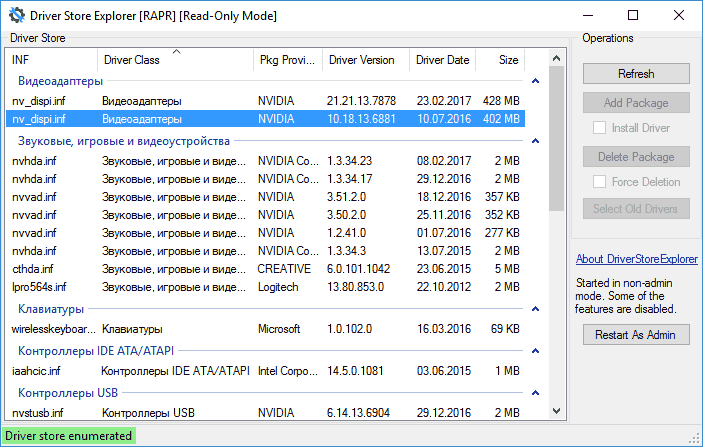This screenshot has width=703, height=447.
Task: Select nvvad.inf row version 1.2.41.0
Action: pyautogui.click(x=265, y=233)
